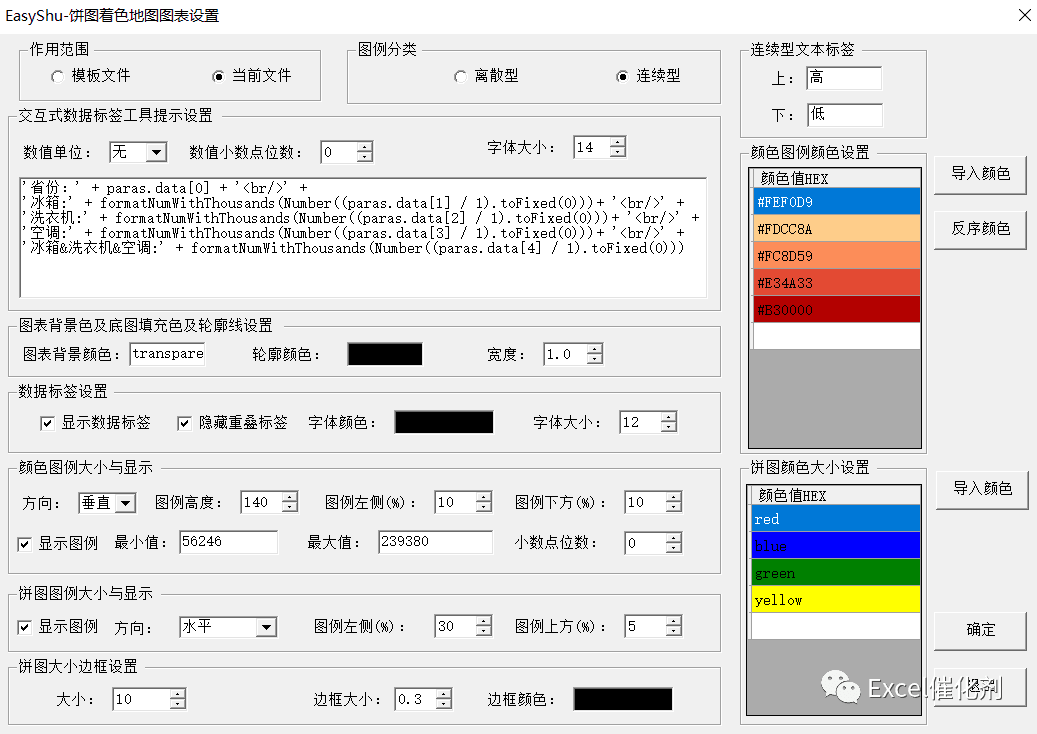Open 轮廓颜色 black color swatch
Screen dimensions: 1037x734
[x=385, y=354]
